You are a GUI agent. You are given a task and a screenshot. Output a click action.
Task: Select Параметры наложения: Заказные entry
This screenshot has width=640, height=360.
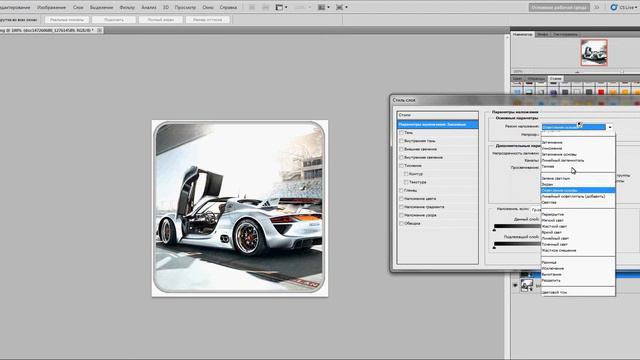438,124
